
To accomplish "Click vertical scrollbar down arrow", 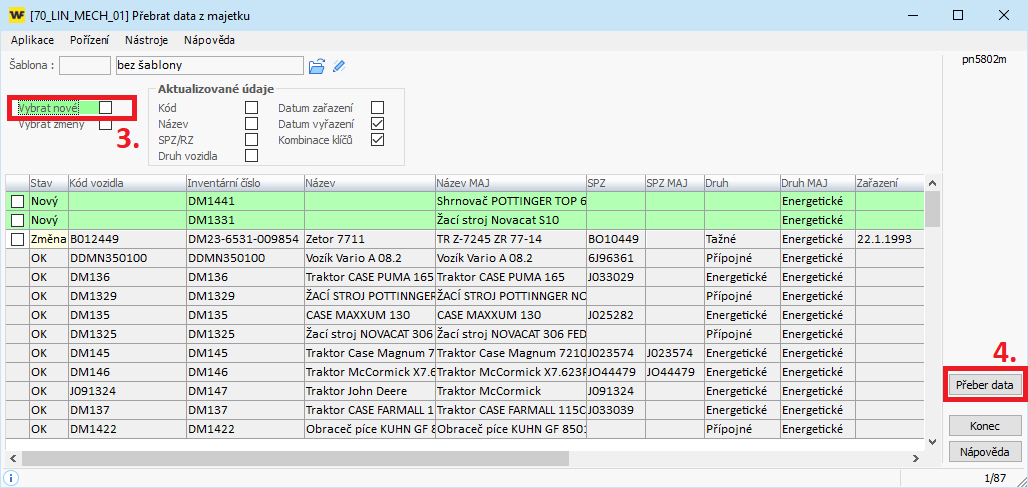I will tap(932, 443).
